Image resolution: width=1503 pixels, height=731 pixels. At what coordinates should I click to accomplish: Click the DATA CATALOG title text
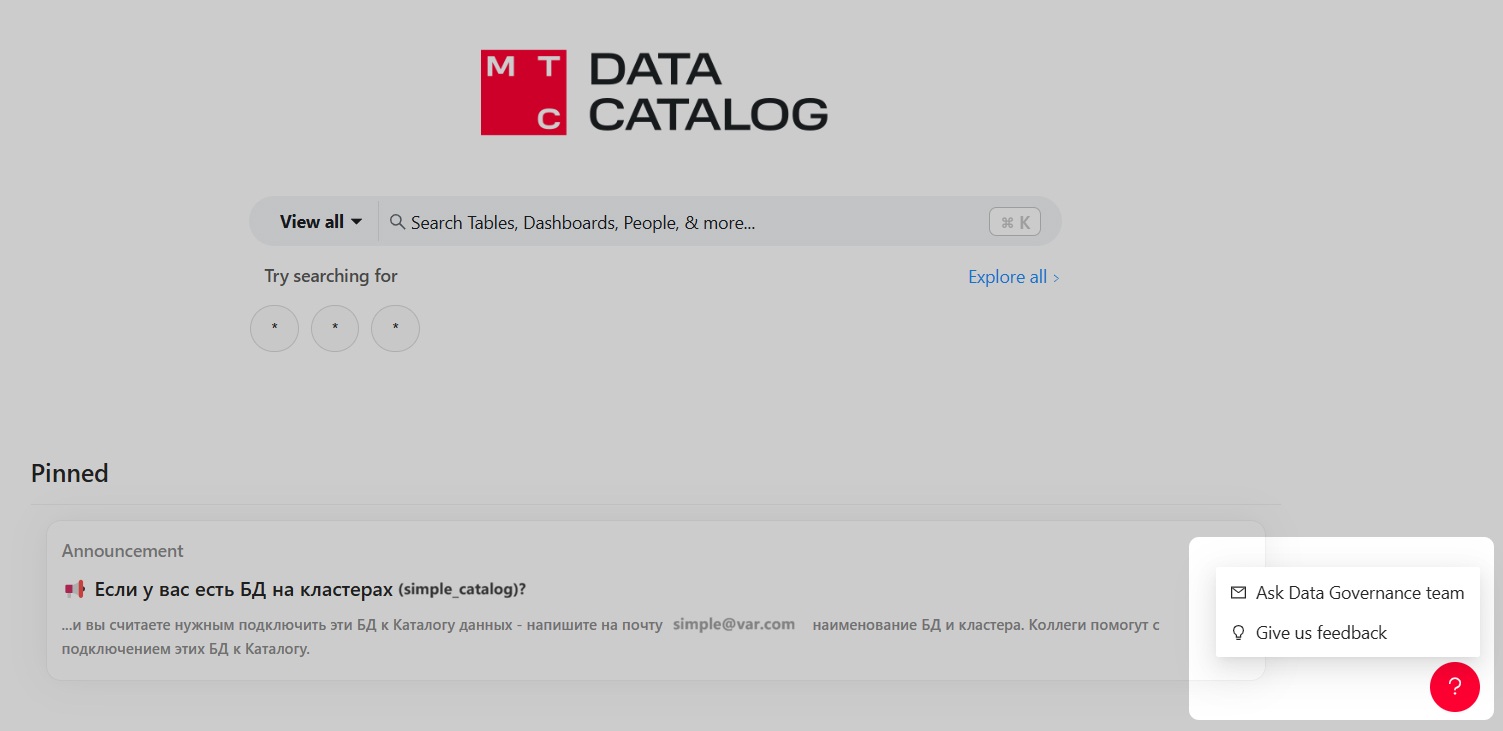tap(708, 92)
